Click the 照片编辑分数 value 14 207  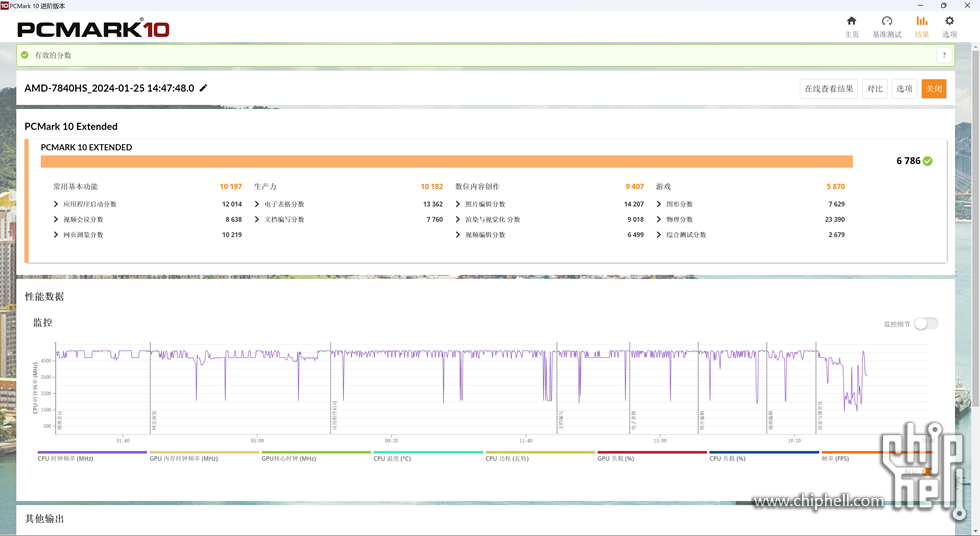tap(634, 204)
